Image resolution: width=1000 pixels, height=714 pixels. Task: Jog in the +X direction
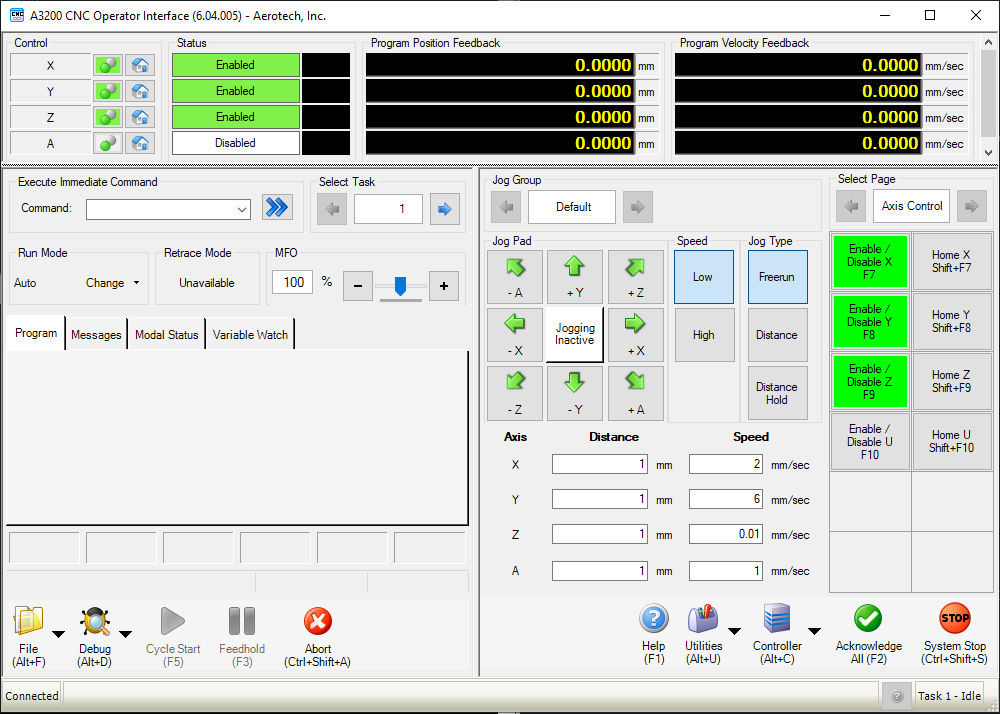pos(635,335)
